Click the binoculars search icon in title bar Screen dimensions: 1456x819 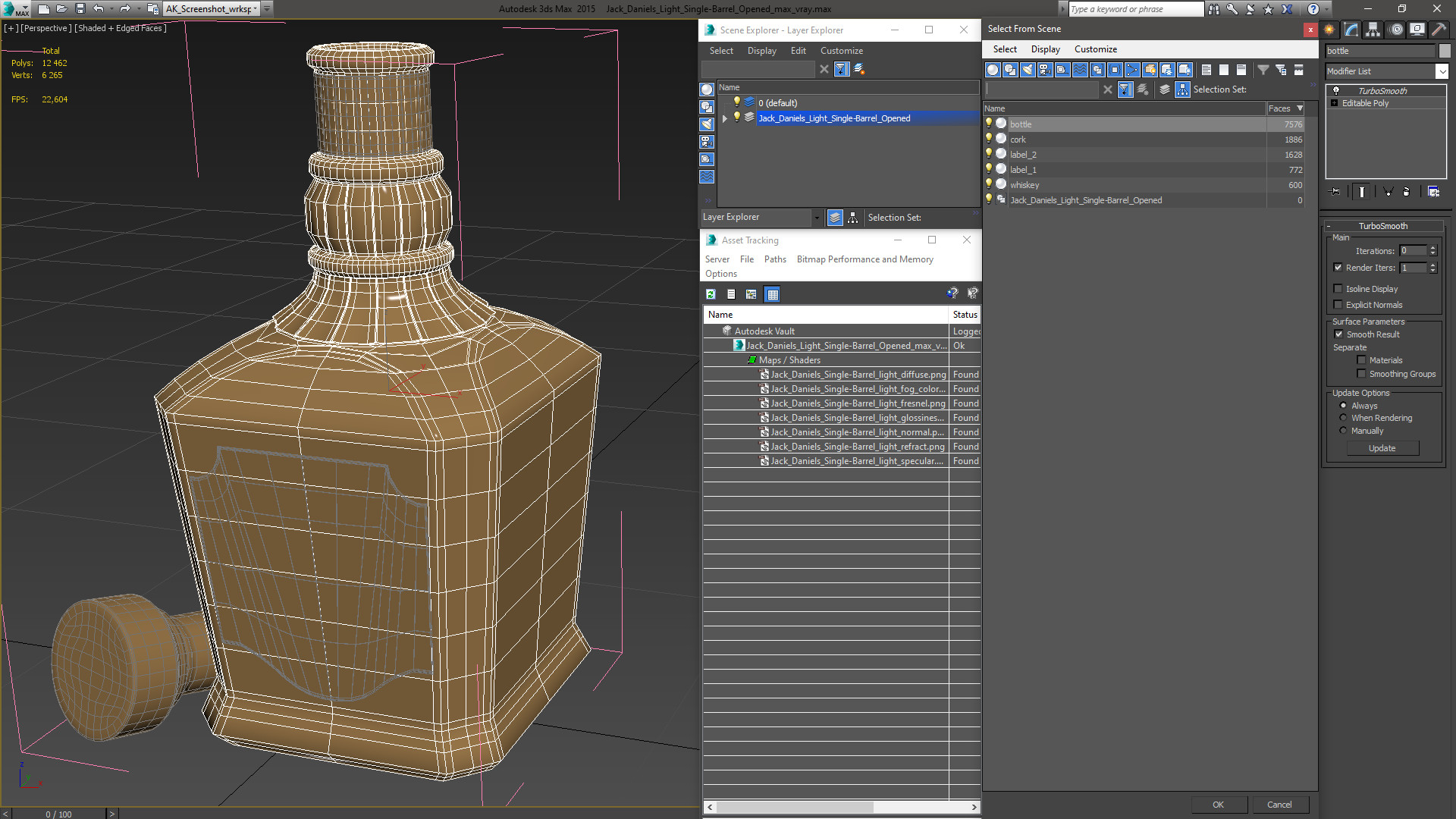coord(1214,9)
